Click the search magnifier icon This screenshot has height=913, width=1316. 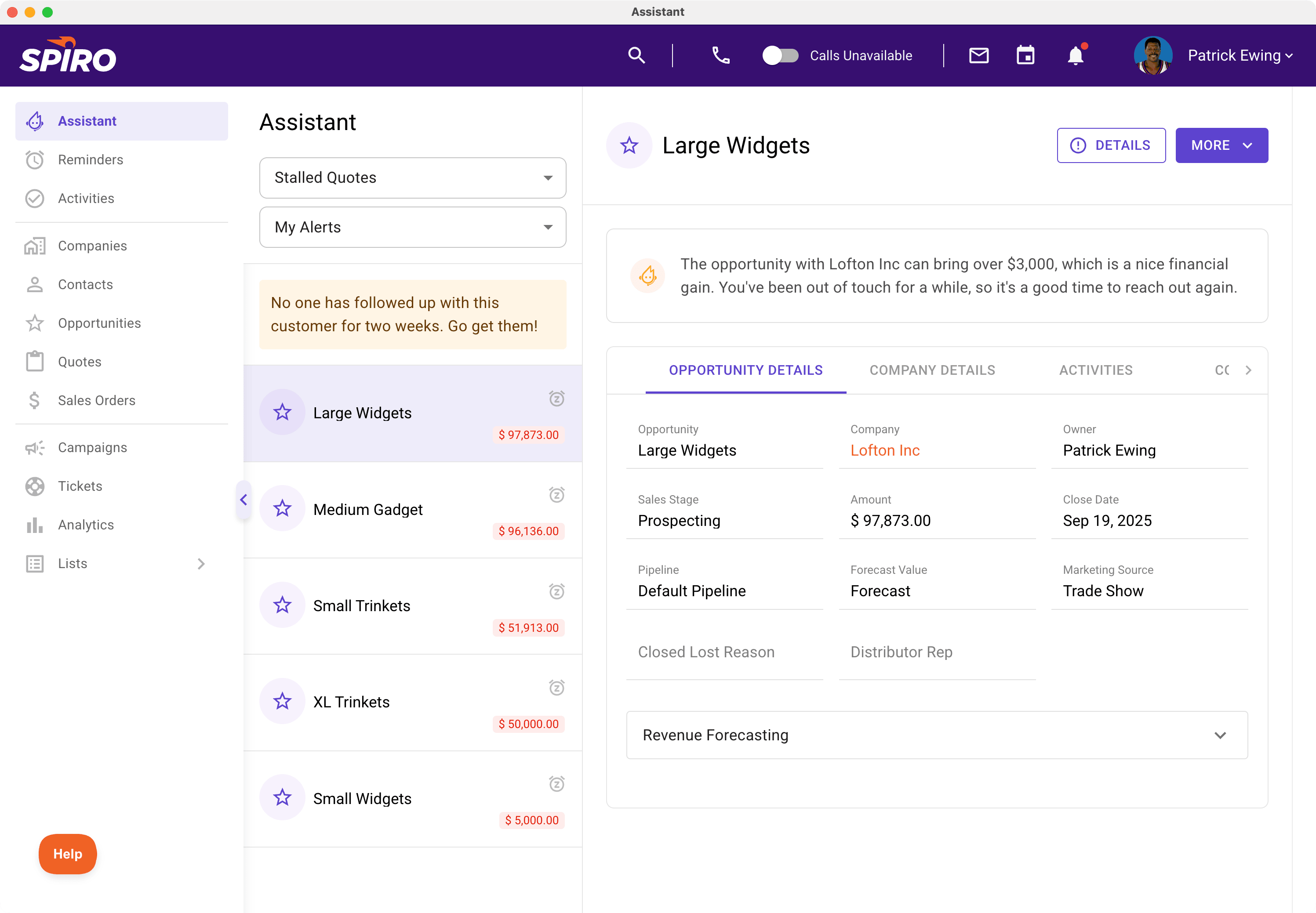click(x=636, y=55)
